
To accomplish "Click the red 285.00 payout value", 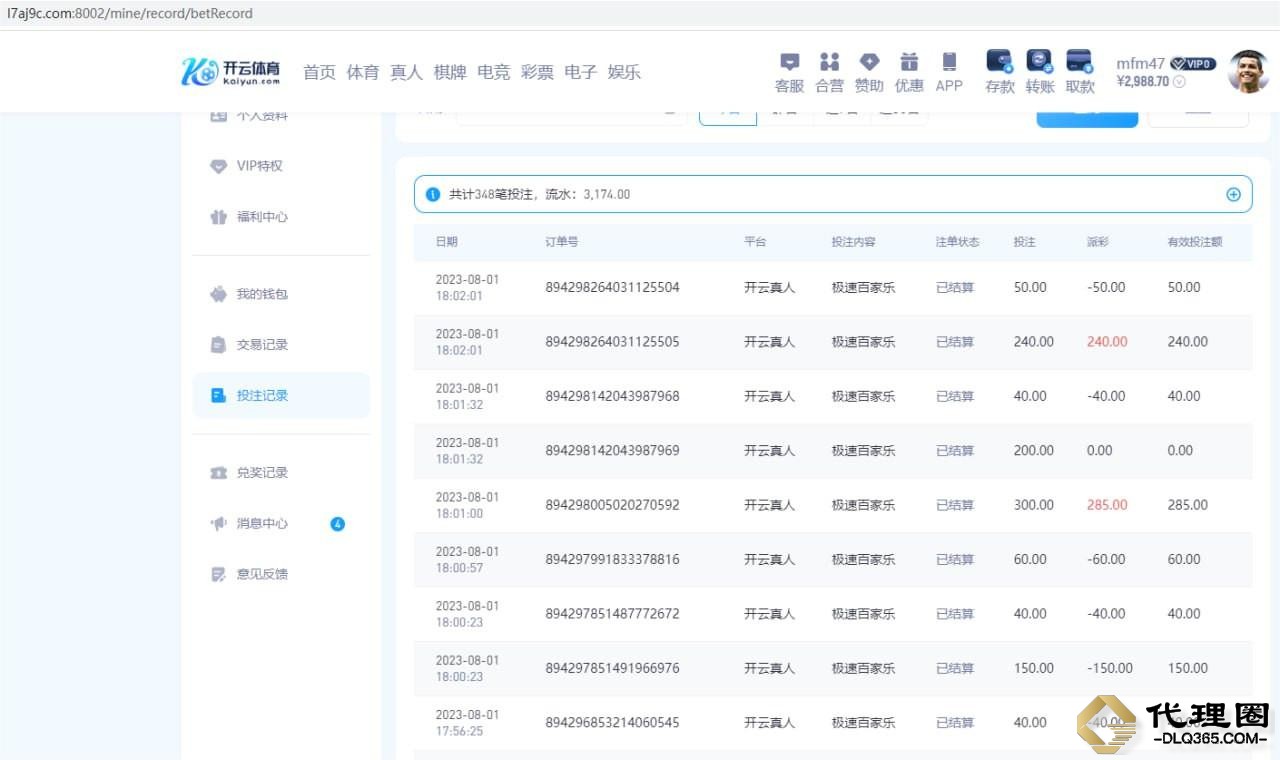I will pos(1107,505).
